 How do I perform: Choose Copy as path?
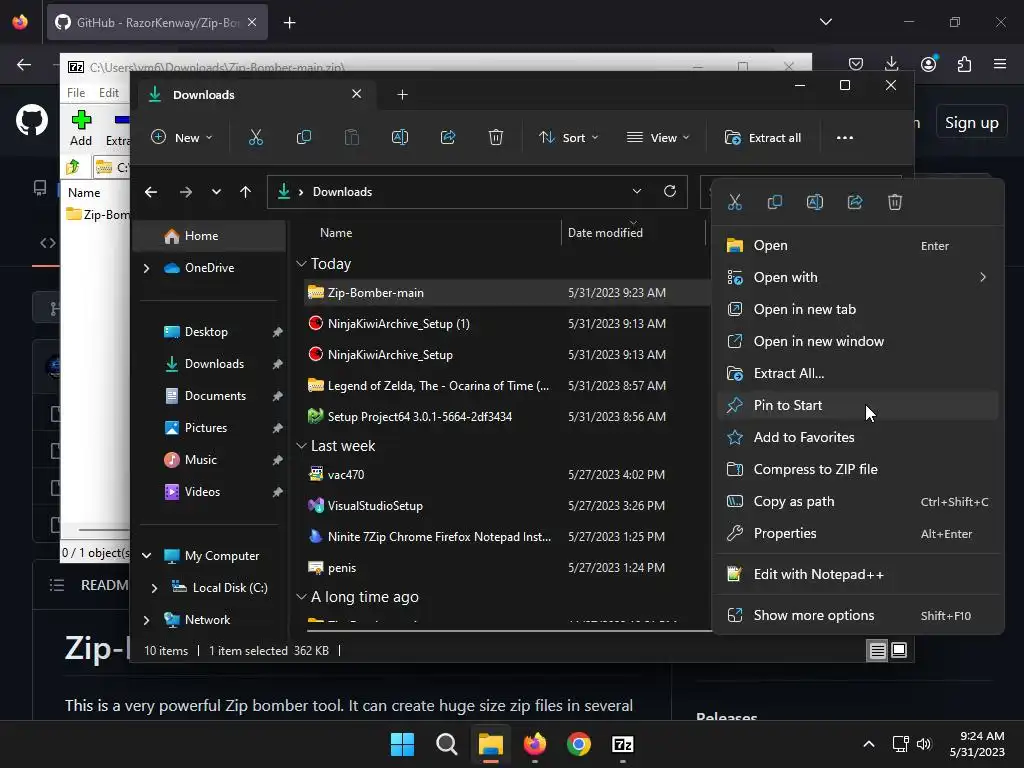point(857,502)
